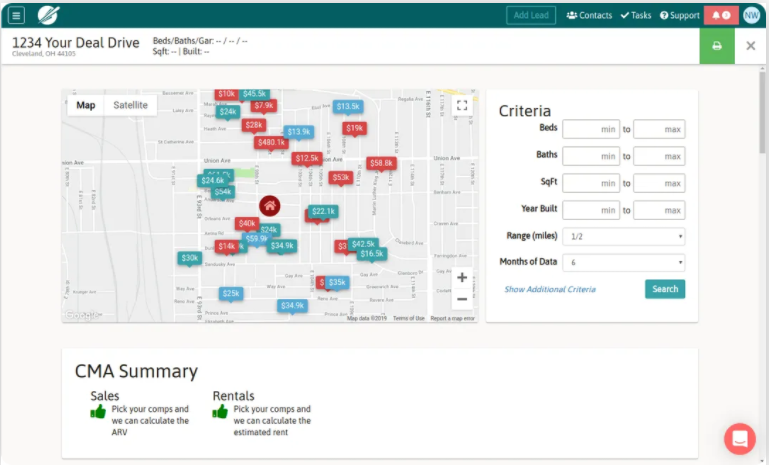Select the $19k map marker
Image resolution: width=769 pixels, height=465 pixels.
pos(355,129)
